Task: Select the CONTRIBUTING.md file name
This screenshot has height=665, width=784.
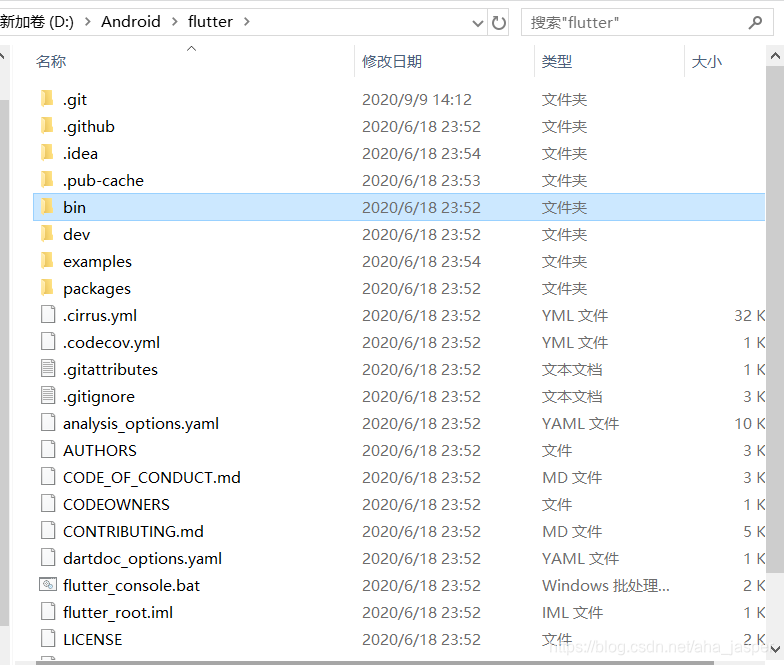Action: point(133,532)
